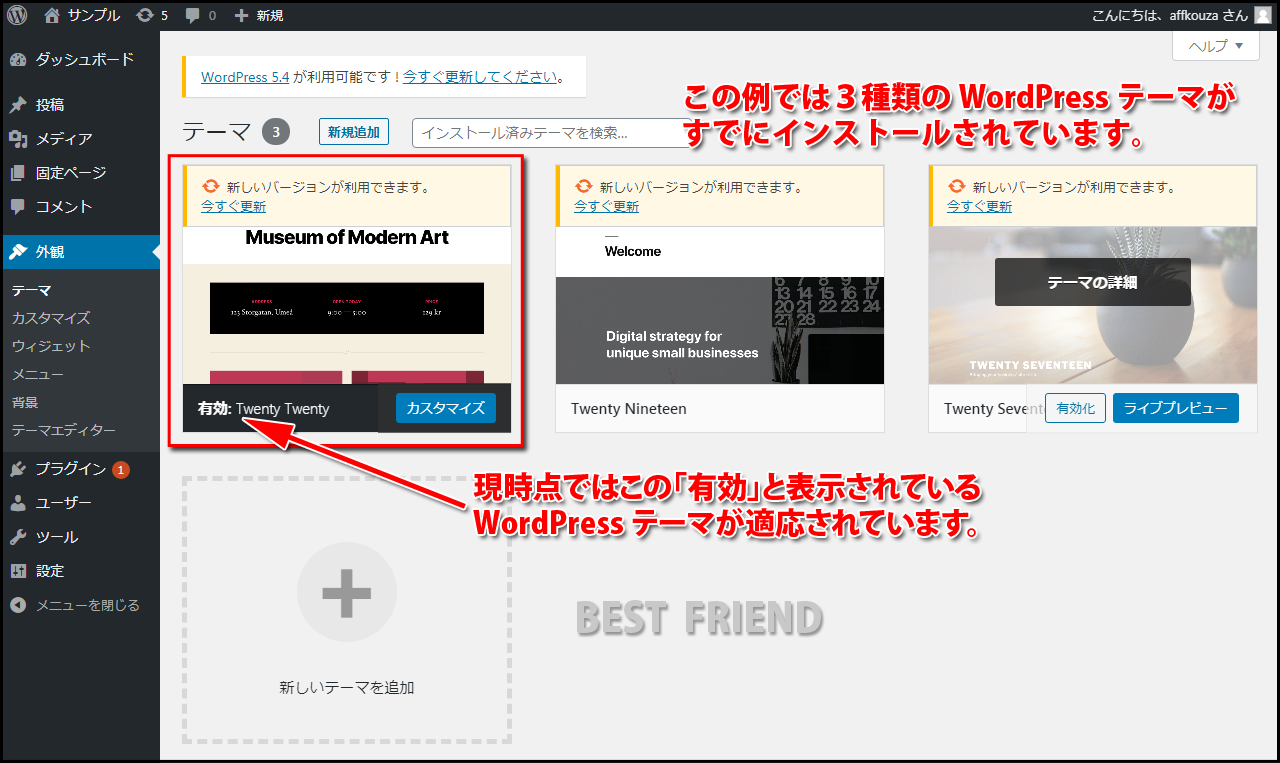
Task: Open the comments bubble showing 0
Action: pyautogui.click(x=201, y=15)
